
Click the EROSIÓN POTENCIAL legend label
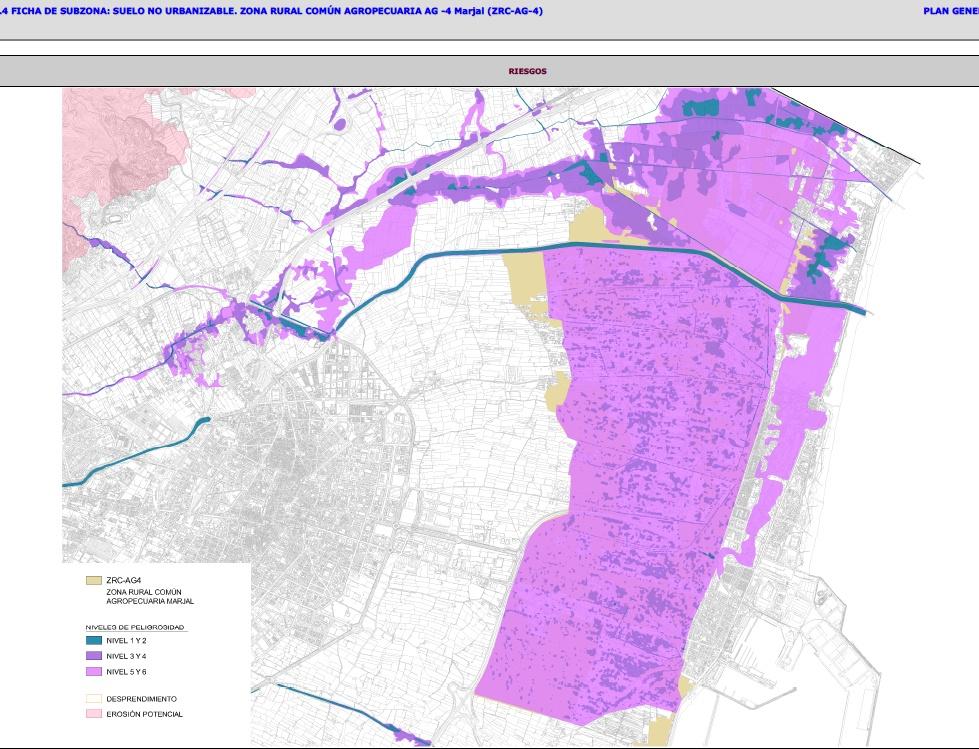click(x=144, y=714)
